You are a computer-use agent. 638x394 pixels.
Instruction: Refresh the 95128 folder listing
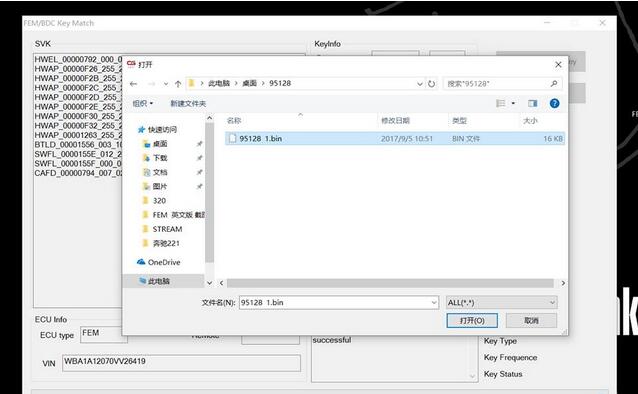tap(431, 84)
